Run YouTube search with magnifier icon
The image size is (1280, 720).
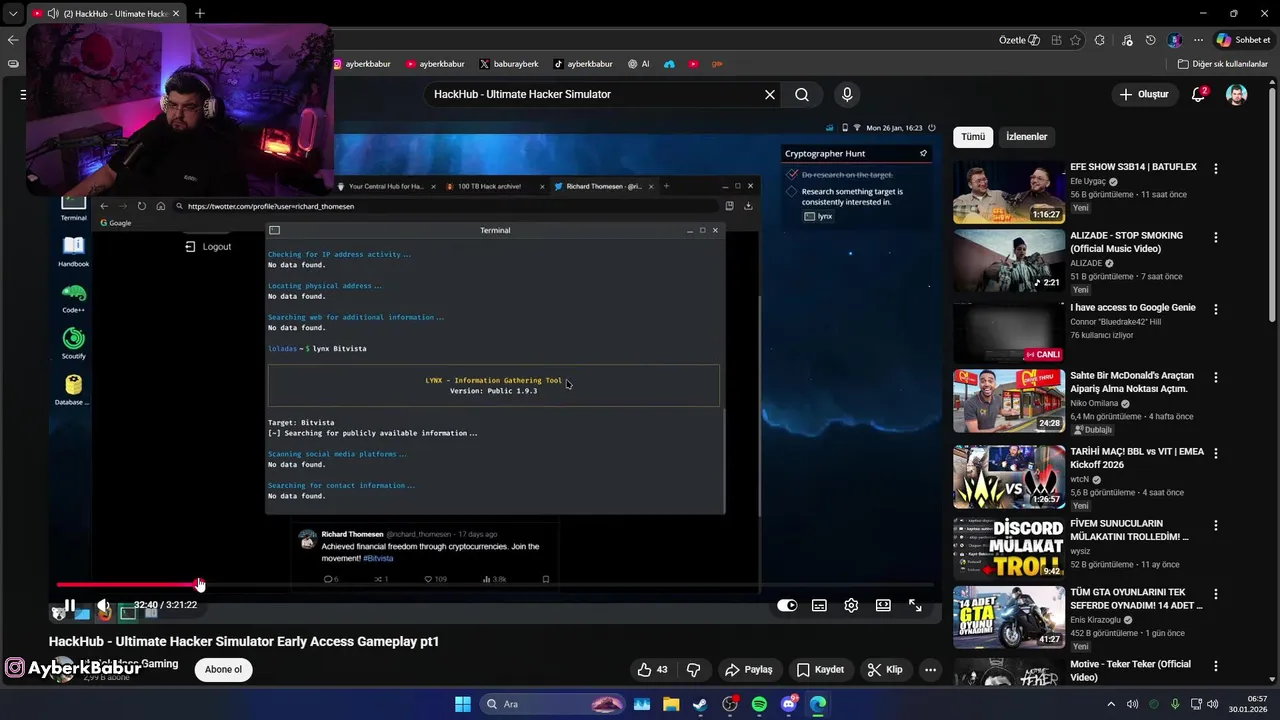[x=802, y=94]
